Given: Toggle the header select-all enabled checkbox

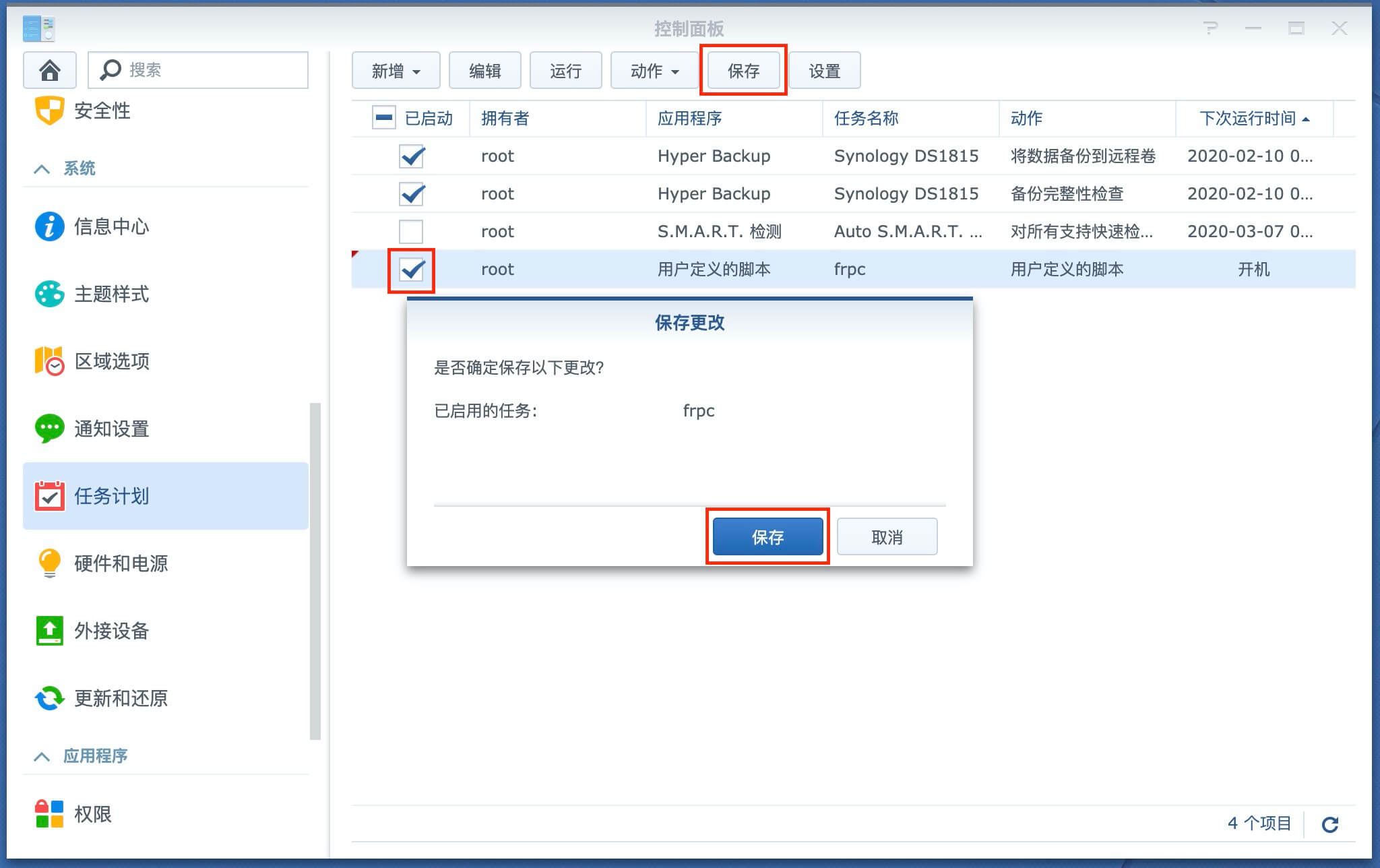Looking at the screenshot, I should pos(383,119).
